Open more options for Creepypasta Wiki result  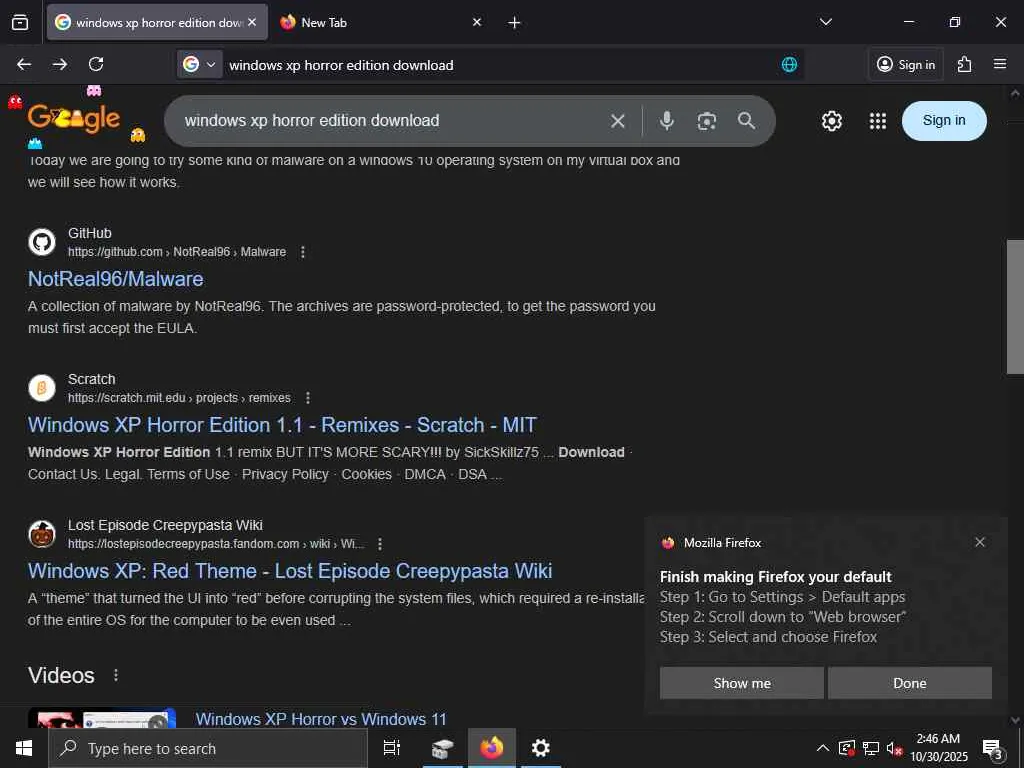click(379, 544)
